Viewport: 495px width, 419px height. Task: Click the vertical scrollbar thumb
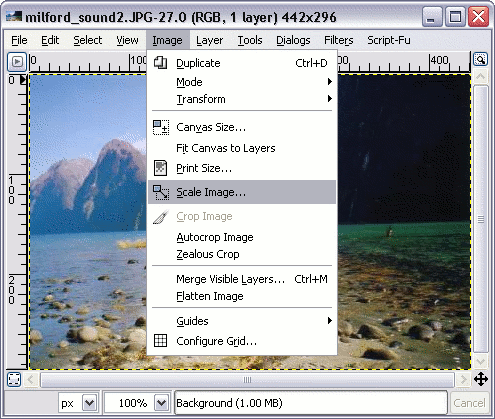pos(481,219)
